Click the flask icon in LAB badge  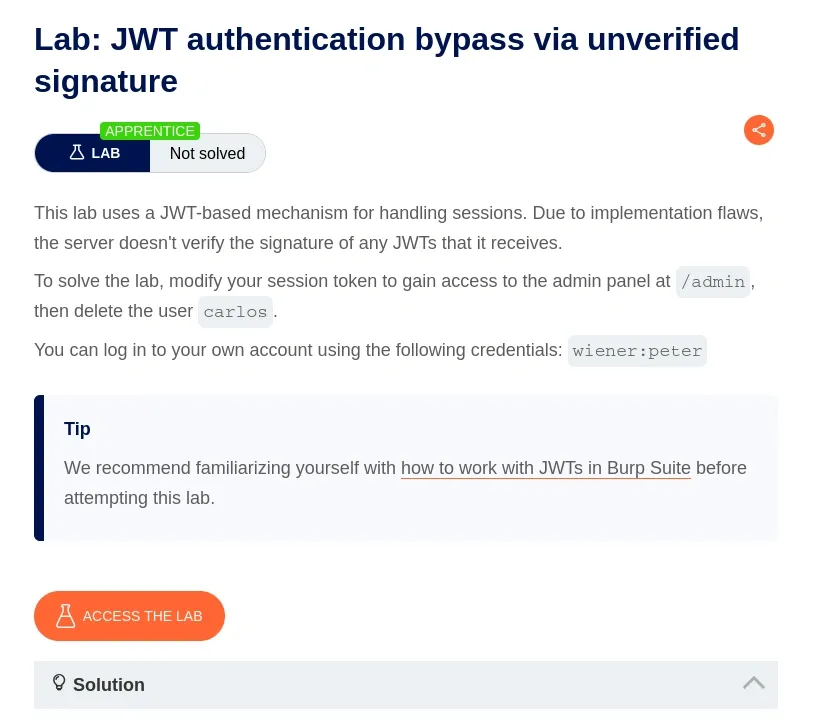pos(77,153)
